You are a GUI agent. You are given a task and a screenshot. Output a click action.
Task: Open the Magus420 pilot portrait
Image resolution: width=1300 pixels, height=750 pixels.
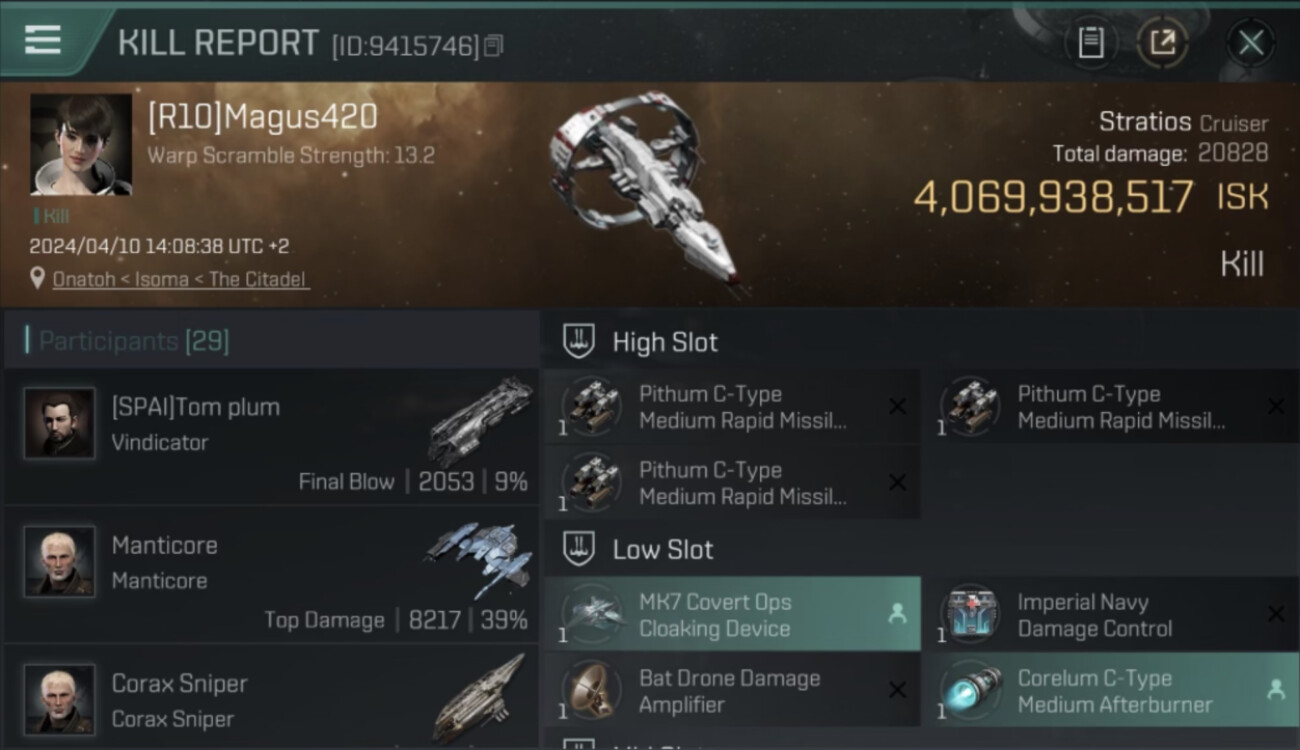click(81, 145)
